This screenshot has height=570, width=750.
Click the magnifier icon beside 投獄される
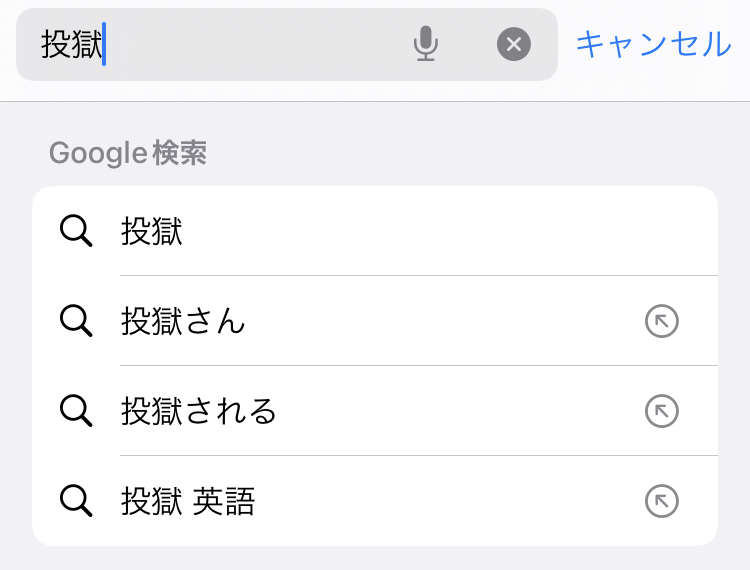point(76,411)
